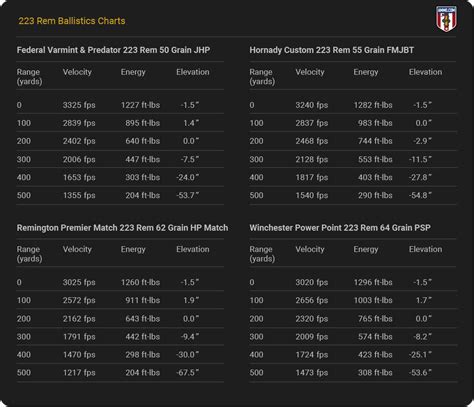
Task: Select the 1260 ft-lbs energy value
Action: click(x=140, y=282)
